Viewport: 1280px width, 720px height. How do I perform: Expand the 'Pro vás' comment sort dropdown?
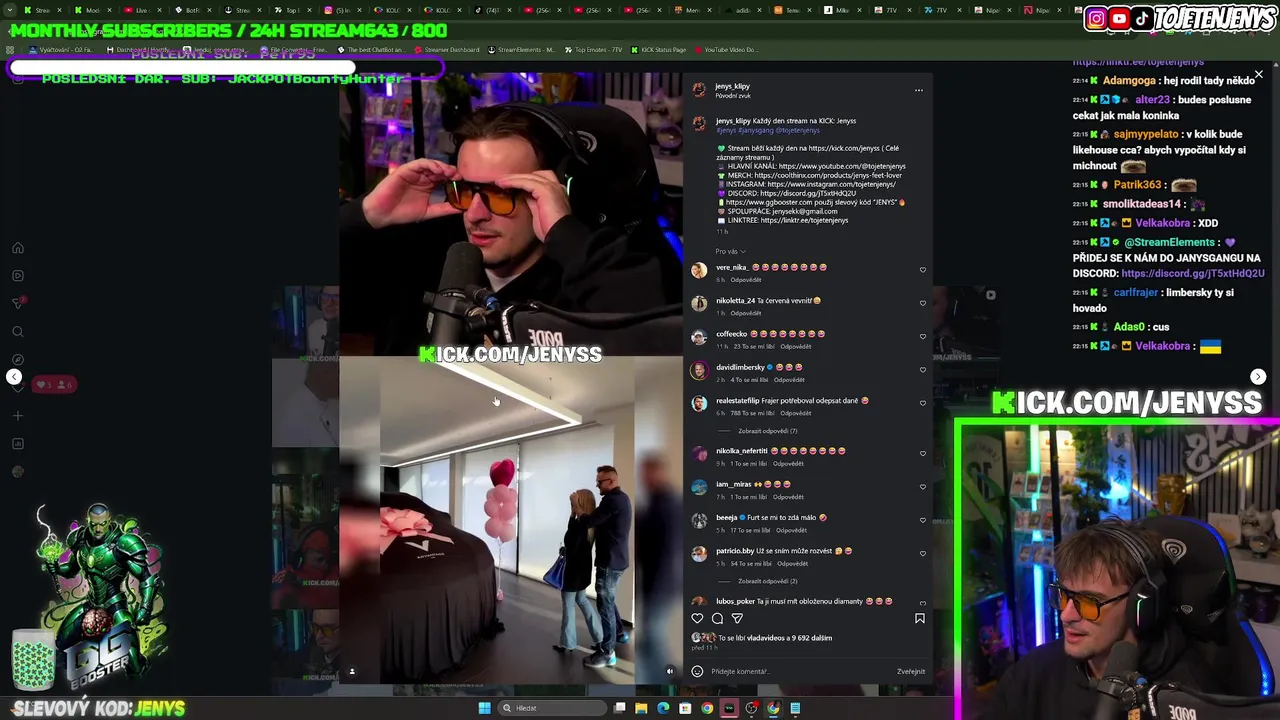point(730,251)
